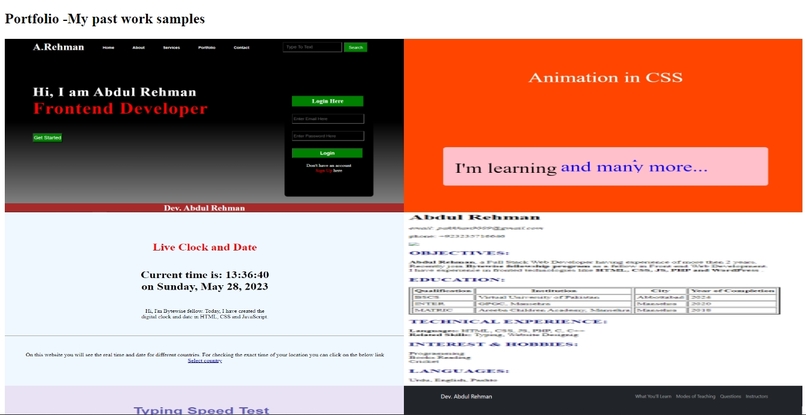This screenshot has width=806, height=415.
Task: Select the Portfolio nav item
Action: pos(207,47)
